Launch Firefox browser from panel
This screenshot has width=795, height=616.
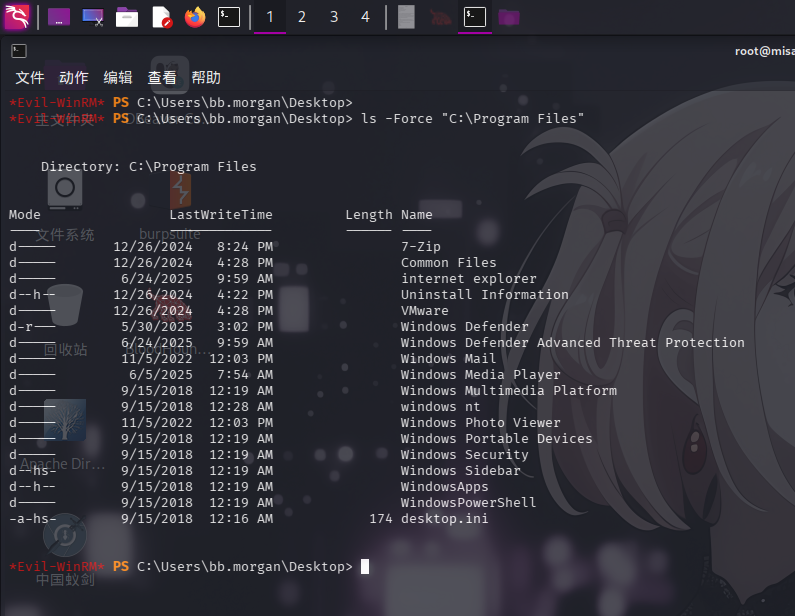pyautogui.click(x=195, y=17)
